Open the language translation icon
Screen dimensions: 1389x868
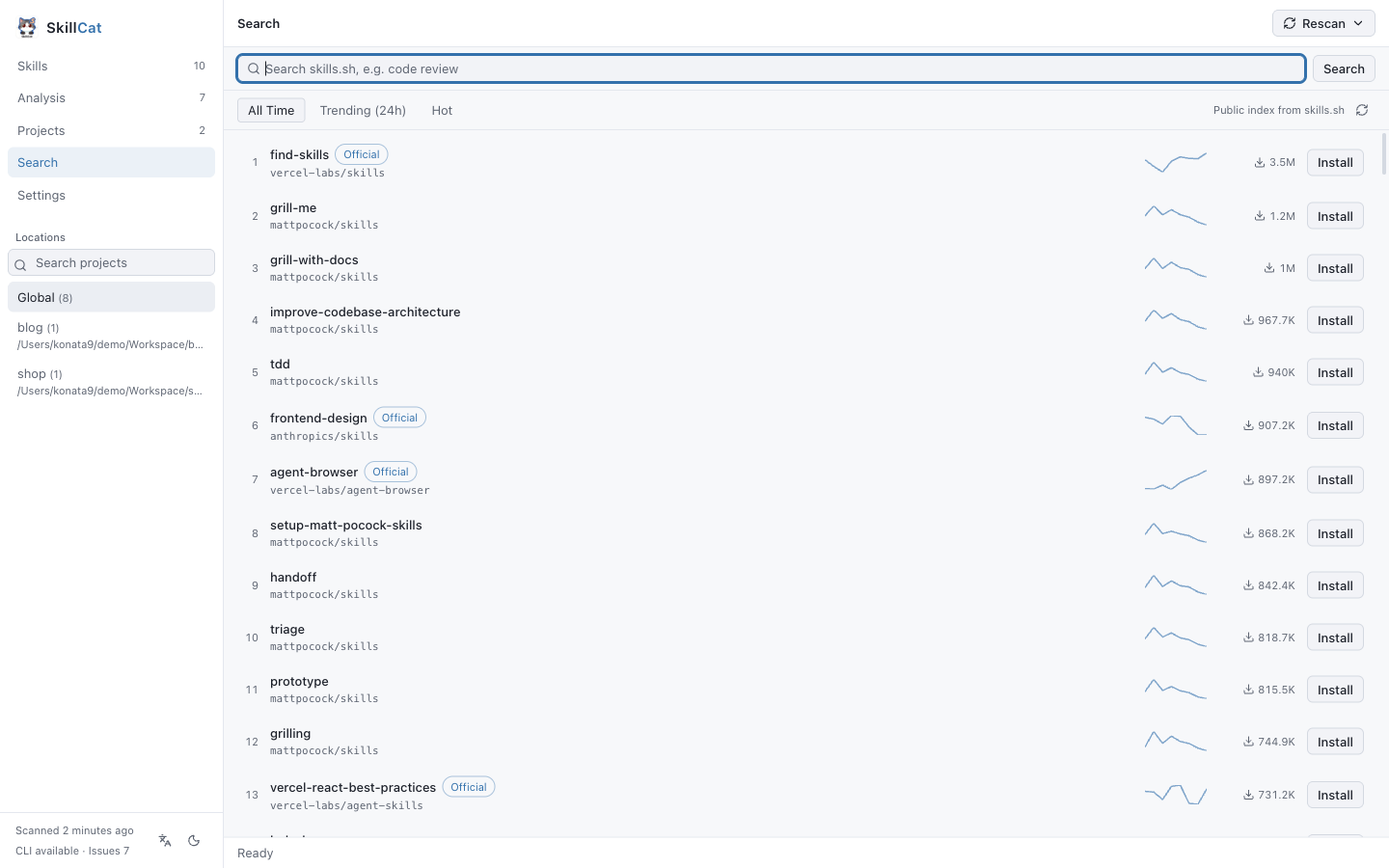[x=165, y=841]
